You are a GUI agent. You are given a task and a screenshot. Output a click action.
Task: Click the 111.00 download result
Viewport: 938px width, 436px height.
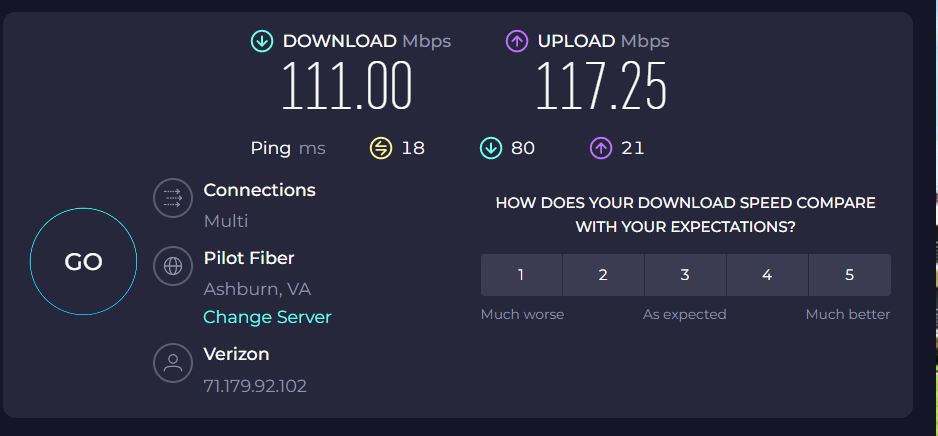point(347,86)
